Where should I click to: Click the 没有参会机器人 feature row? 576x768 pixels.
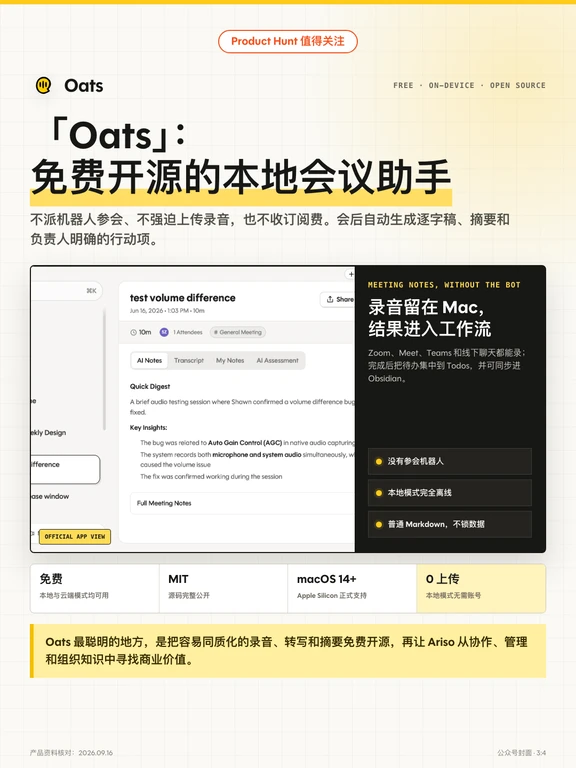[x=450, y=461]
